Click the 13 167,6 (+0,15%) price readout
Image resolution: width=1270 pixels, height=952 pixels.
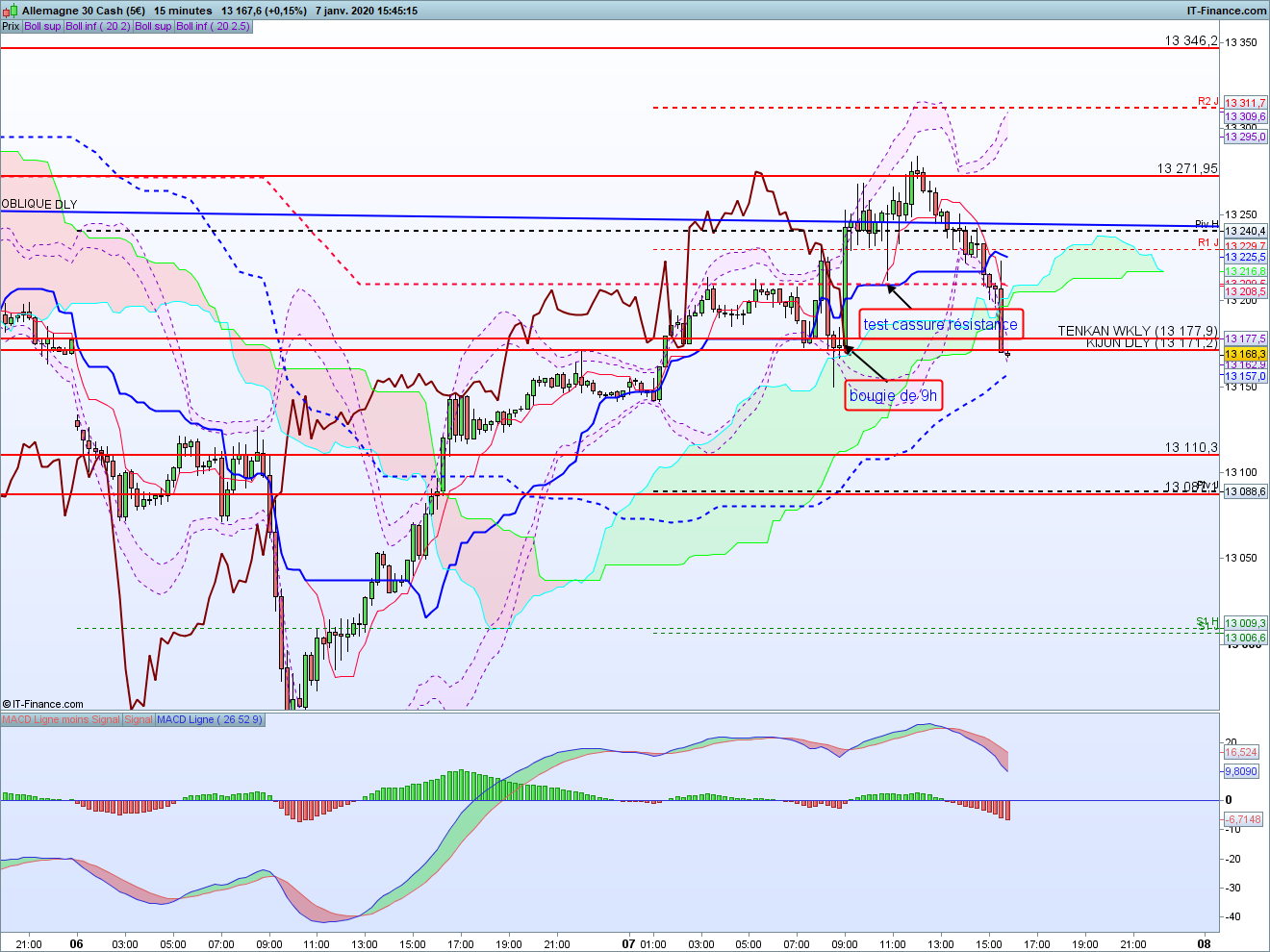264,11
